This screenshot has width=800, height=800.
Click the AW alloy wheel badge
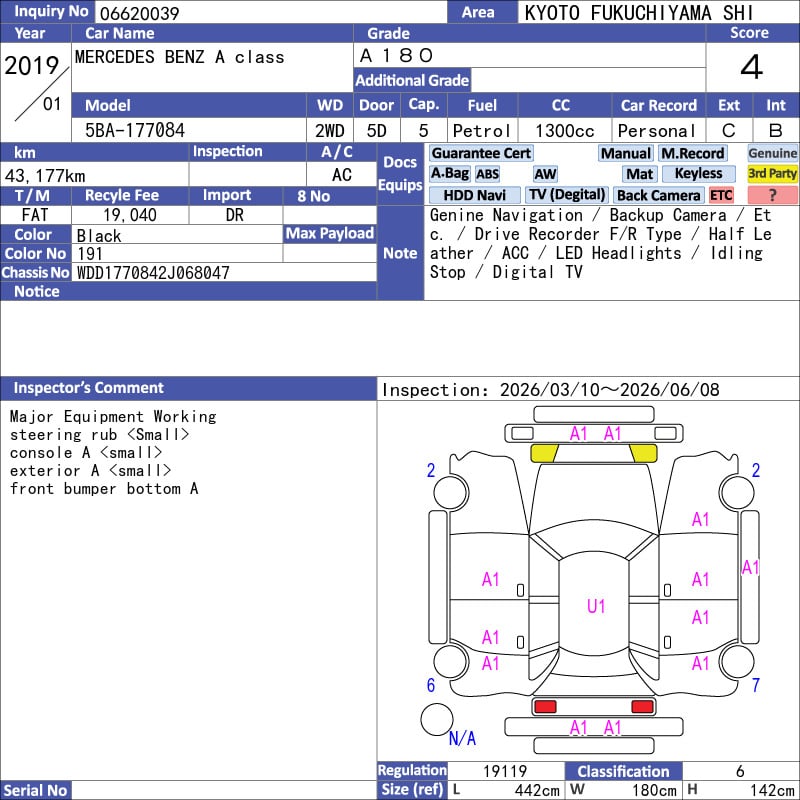tap(545, 174)
